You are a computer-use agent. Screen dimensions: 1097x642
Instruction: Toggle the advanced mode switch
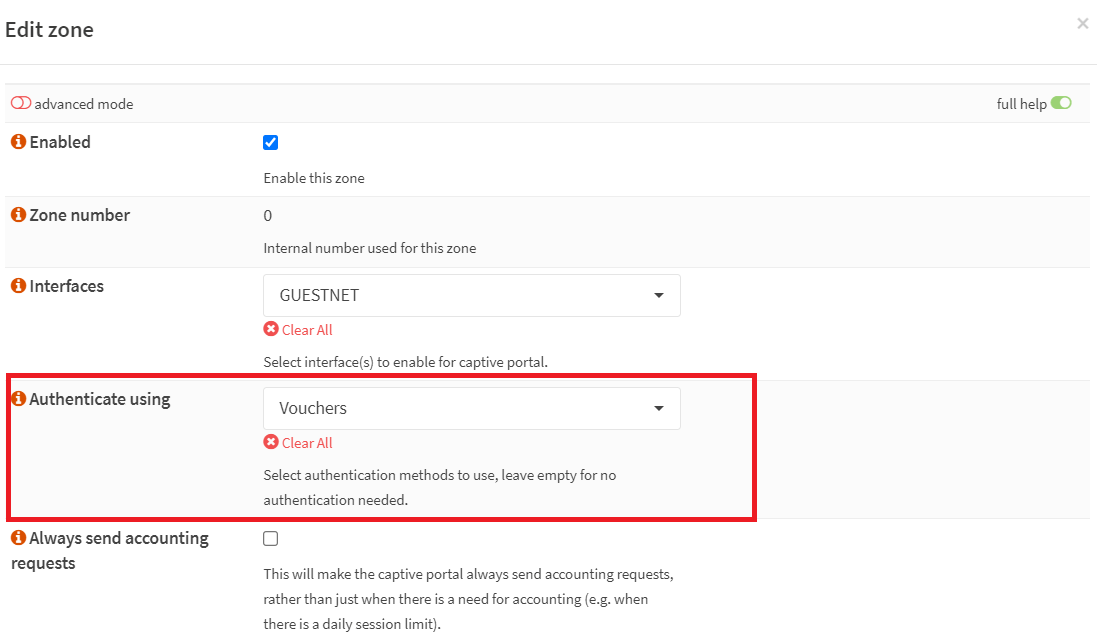point(21,104)
